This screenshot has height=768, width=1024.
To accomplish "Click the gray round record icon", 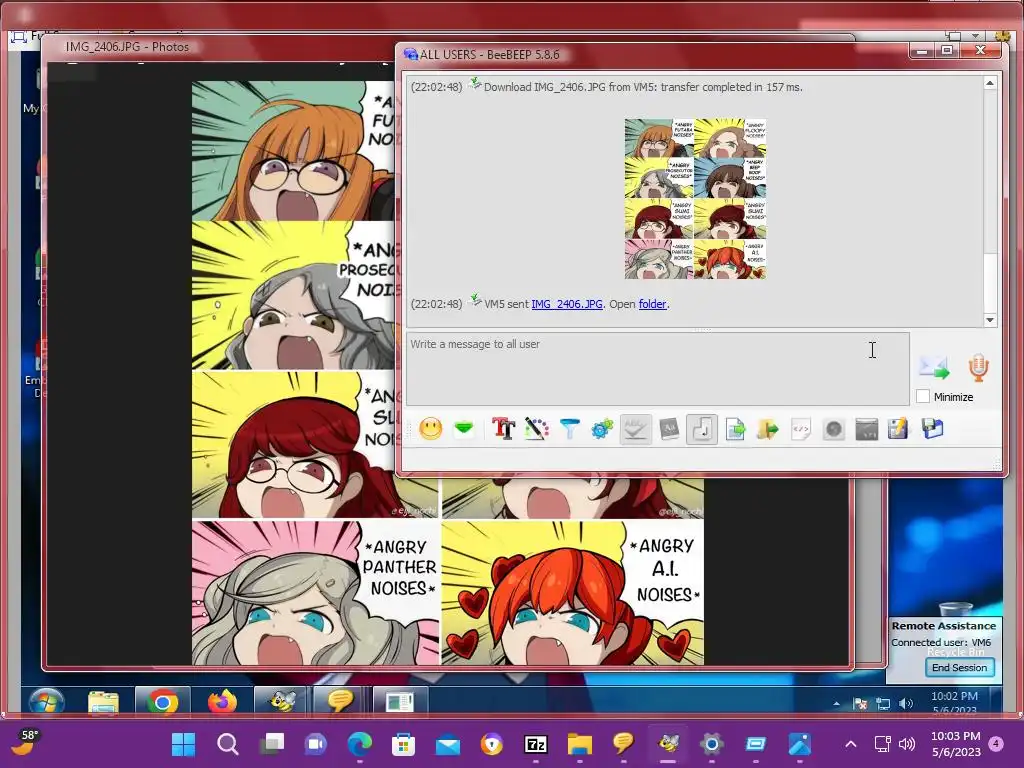I will pyautogui.click(x=833, y=429).
